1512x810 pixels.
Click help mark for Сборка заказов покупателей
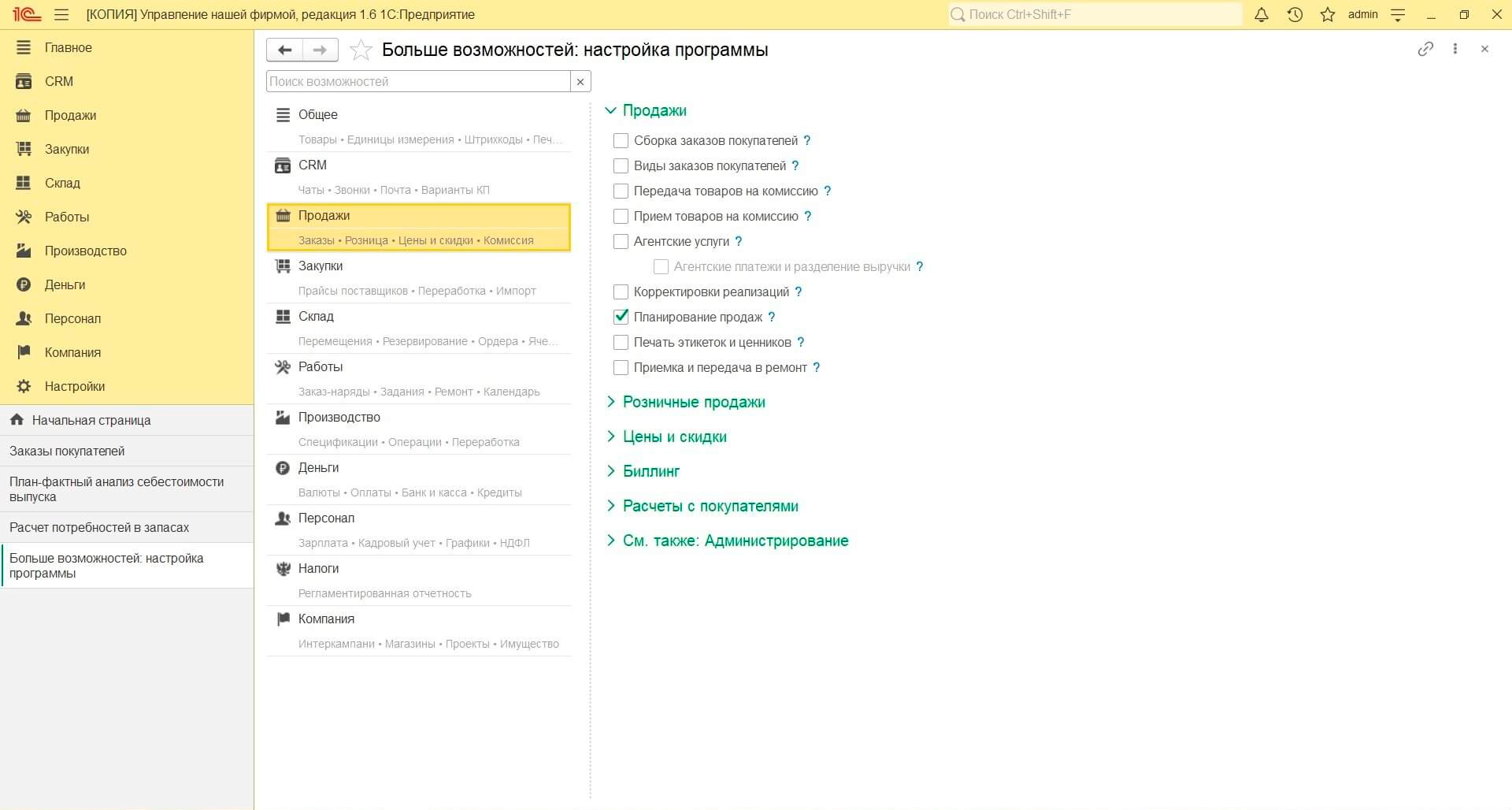[x=807, y=140]
